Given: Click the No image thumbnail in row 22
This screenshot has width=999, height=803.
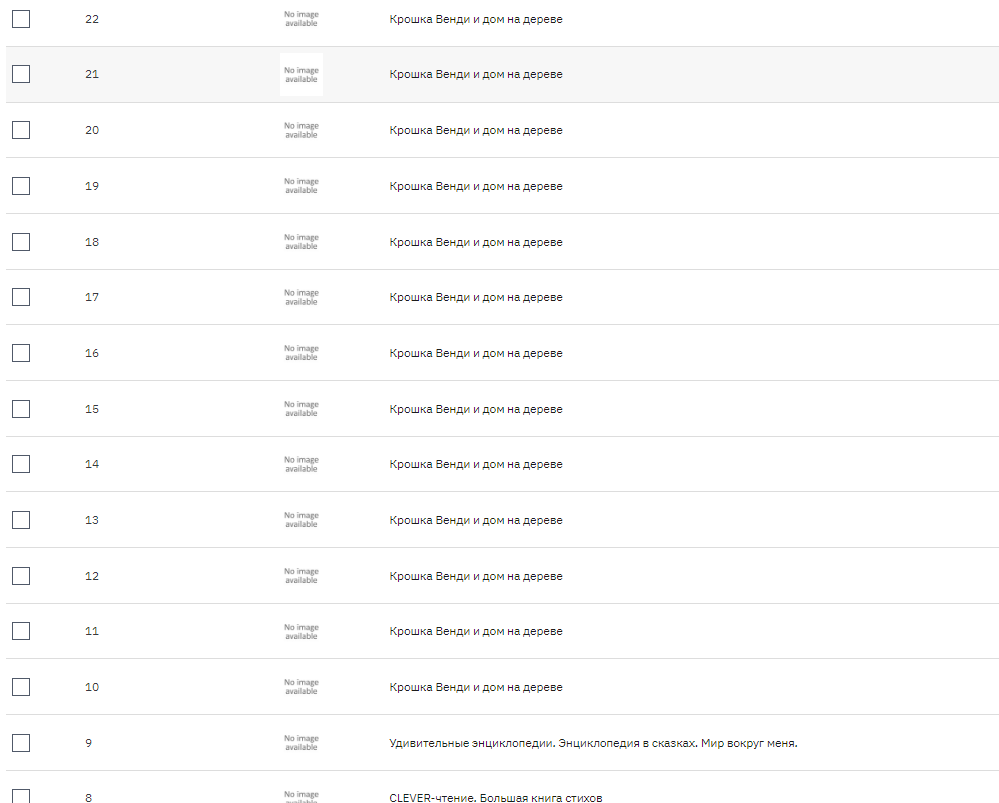Looking at the screenshot, I should tap(301, 19).
